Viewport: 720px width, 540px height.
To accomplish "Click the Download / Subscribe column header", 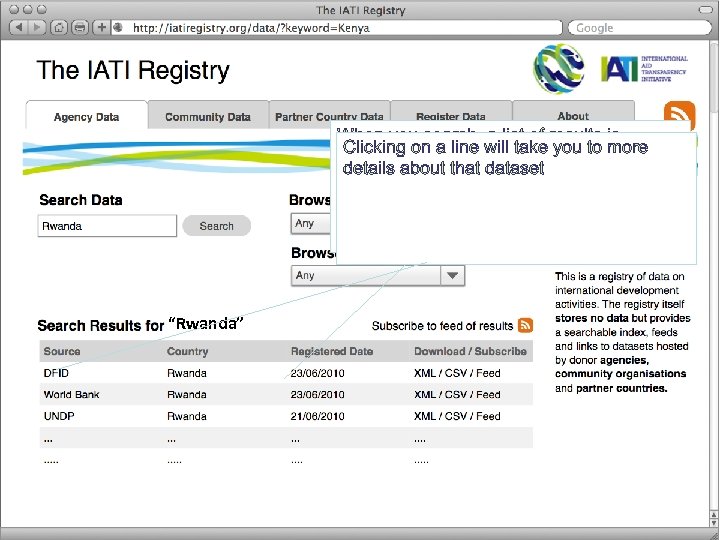I will click(x=470, y=351).
